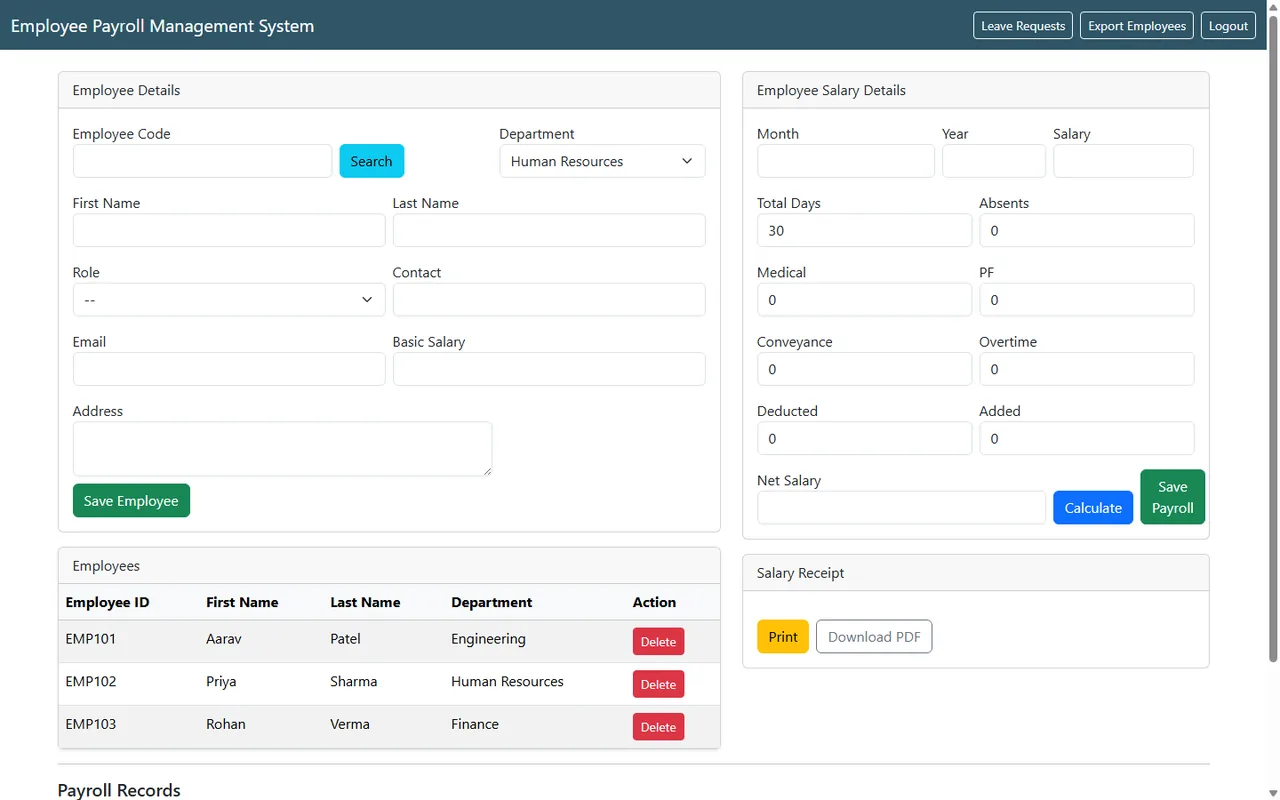Delete employee EMP101 Aarav Patel
Screen dimensions: 1280x800
coord(658,642)
